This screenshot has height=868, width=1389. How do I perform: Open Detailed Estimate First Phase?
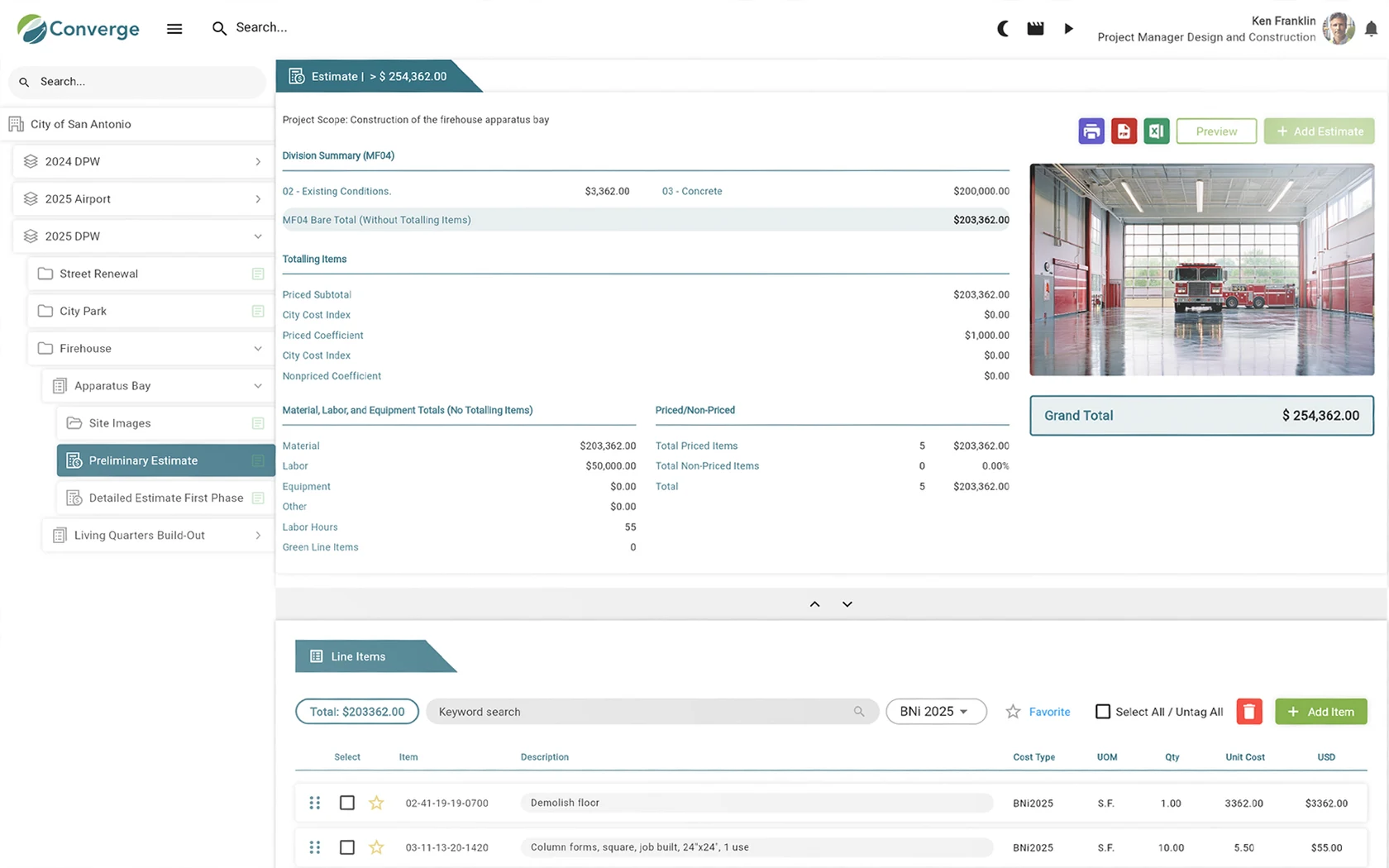coord(165,498)
